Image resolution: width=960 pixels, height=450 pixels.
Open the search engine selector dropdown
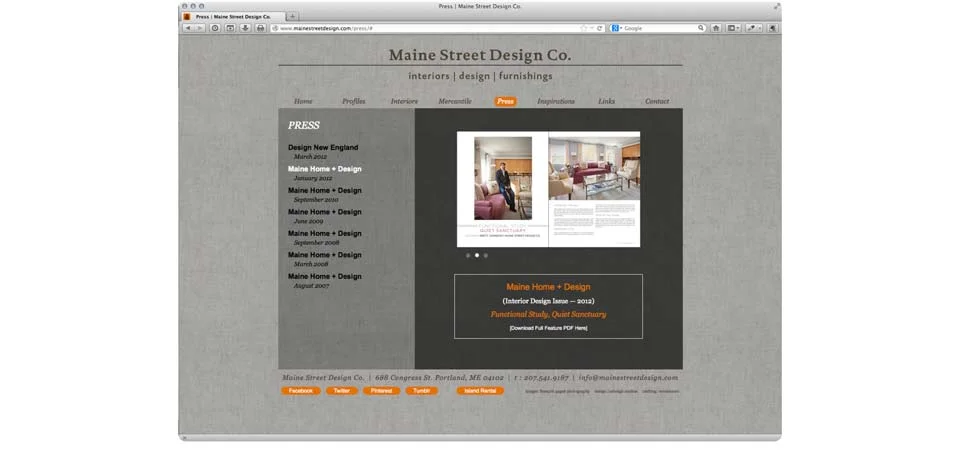(617, 28)
